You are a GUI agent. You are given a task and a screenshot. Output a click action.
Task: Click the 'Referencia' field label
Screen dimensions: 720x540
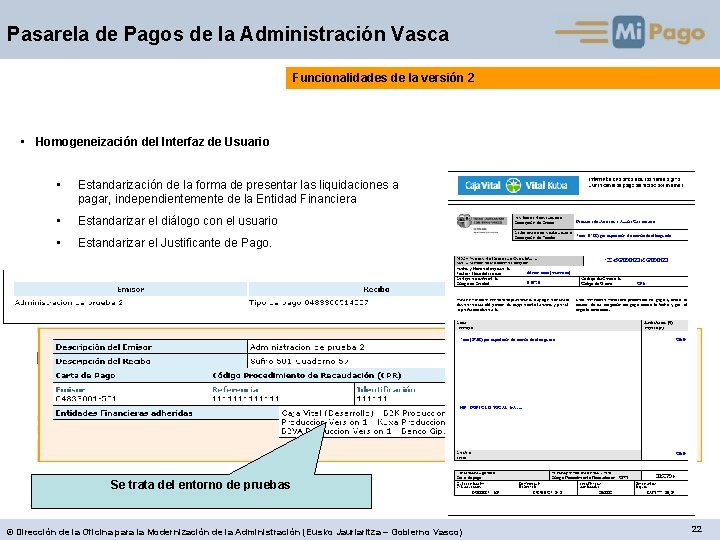(235, 389)
